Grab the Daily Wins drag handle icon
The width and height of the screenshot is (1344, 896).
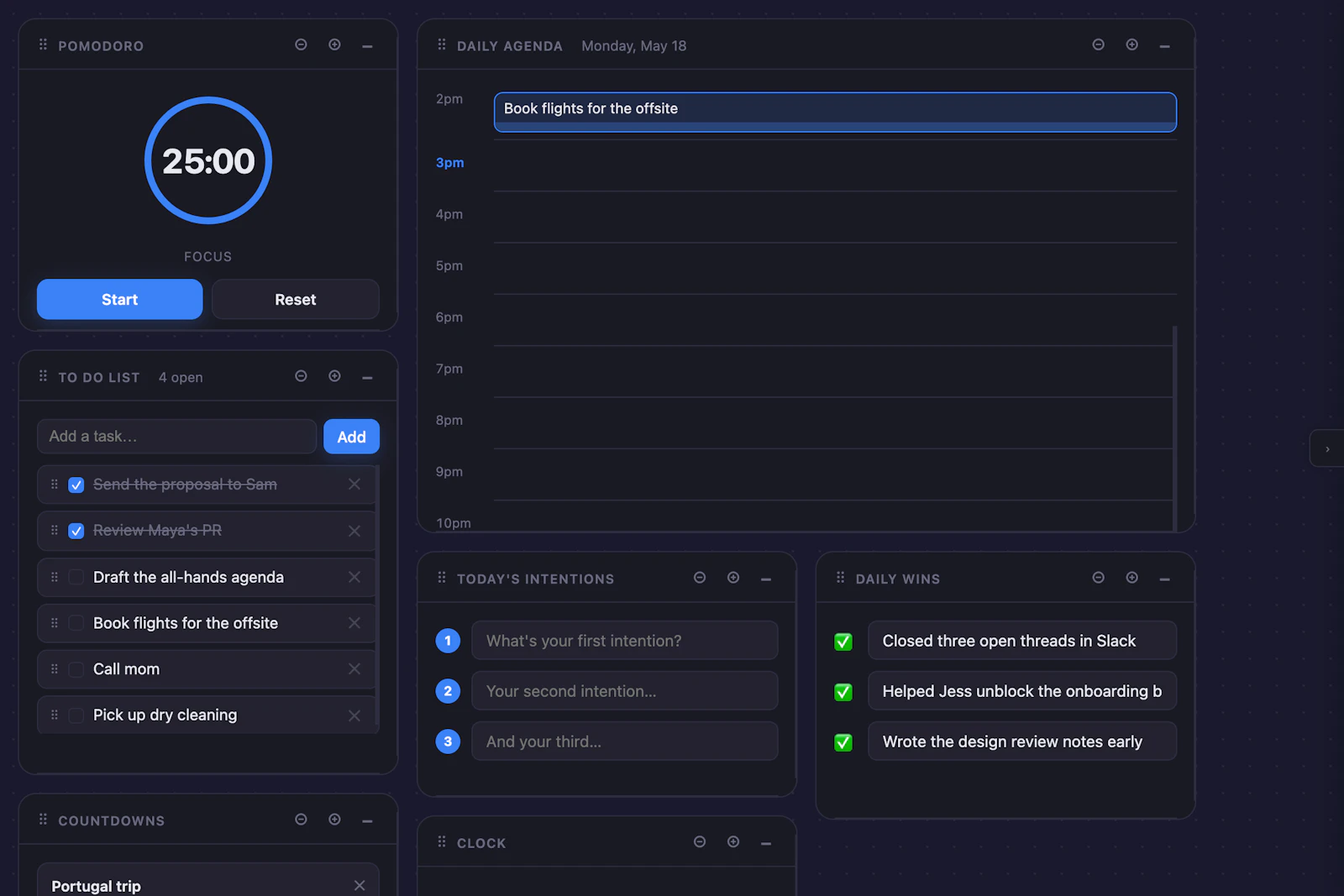(x=840, y=578)
